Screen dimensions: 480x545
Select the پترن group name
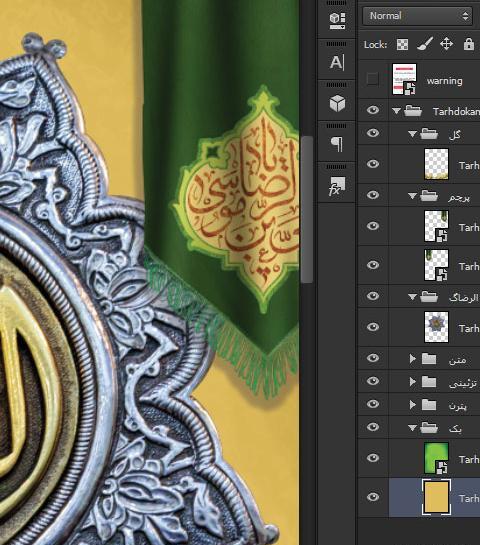(x=457, y=406)
